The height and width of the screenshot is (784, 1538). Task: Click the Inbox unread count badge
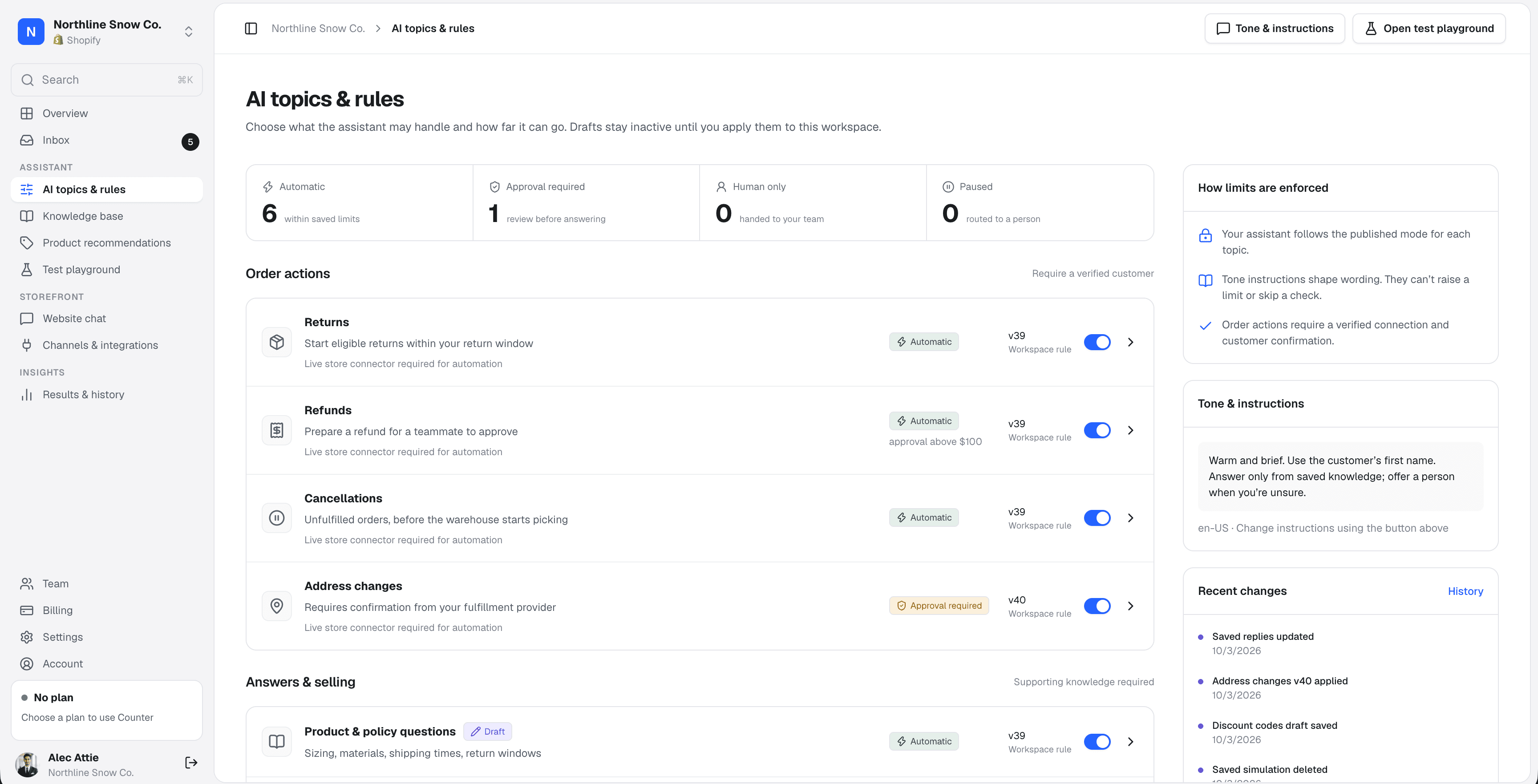point(190,141)
